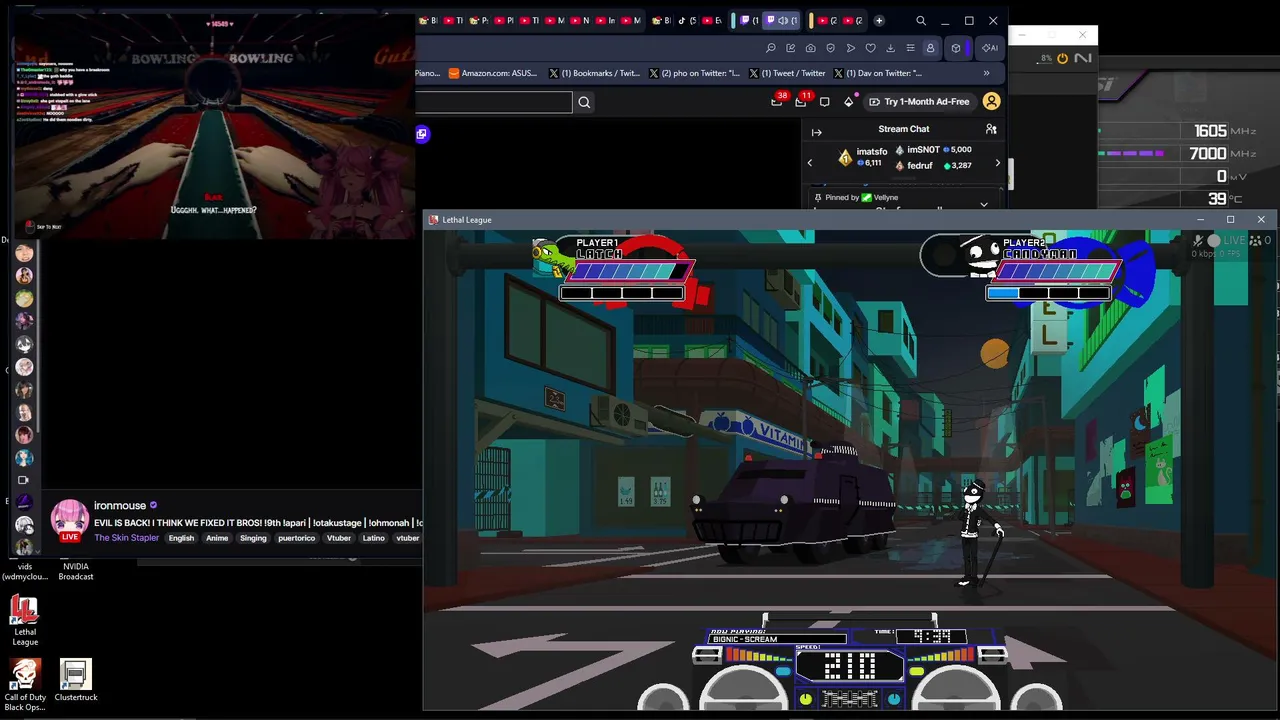Click the purple pop-out icon beside the stream
The height and width of the screenshot is (720, 1280).
(x=422, y=134)
